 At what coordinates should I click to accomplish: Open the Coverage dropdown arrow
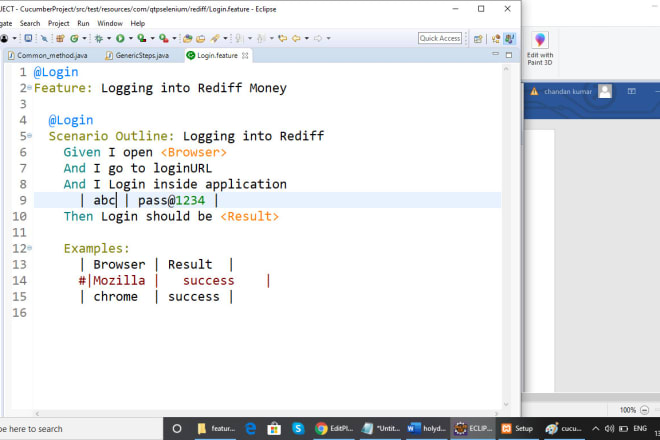point(152,39)
